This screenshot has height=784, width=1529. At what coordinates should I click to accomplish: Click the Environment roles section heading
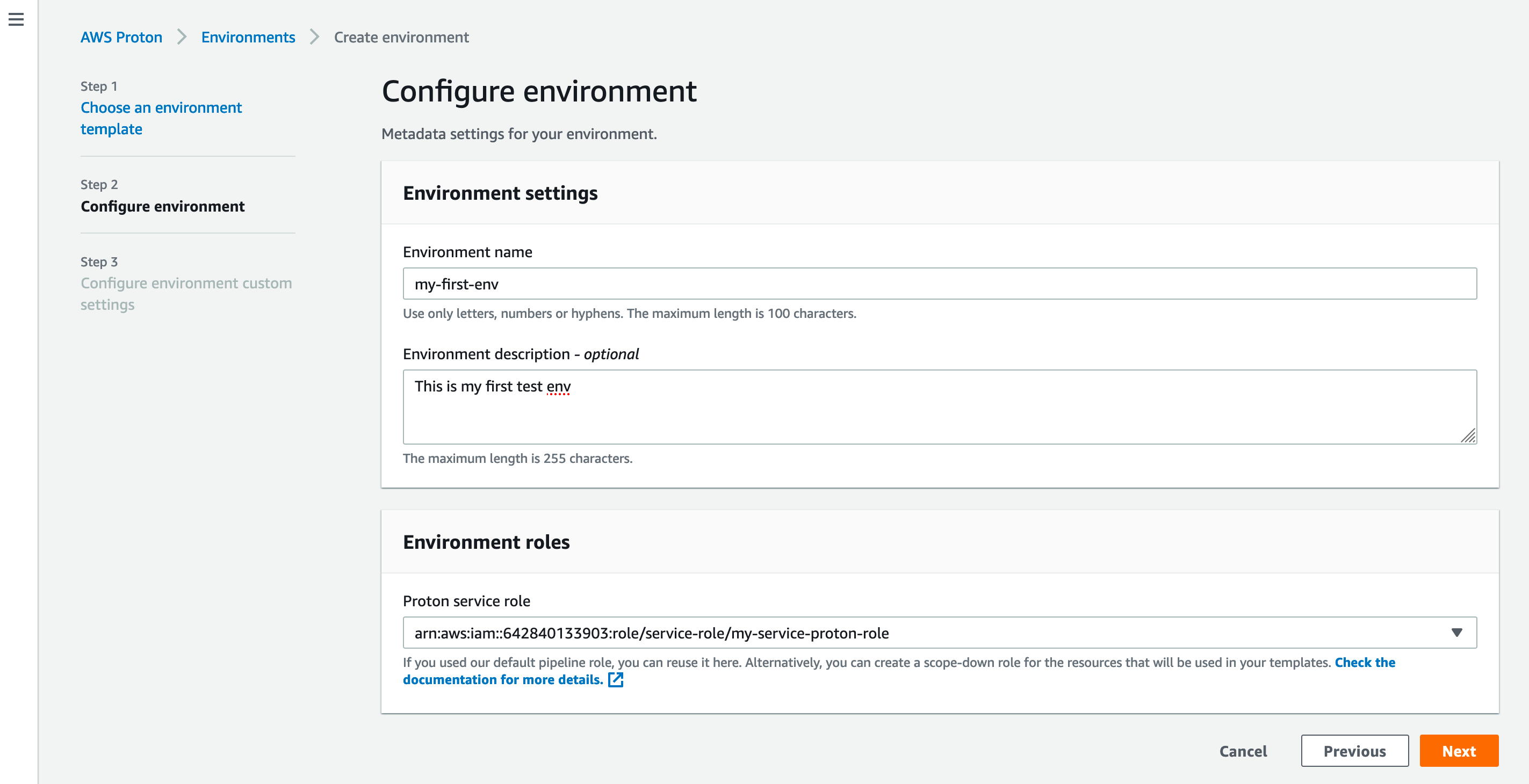click(486, 542)
